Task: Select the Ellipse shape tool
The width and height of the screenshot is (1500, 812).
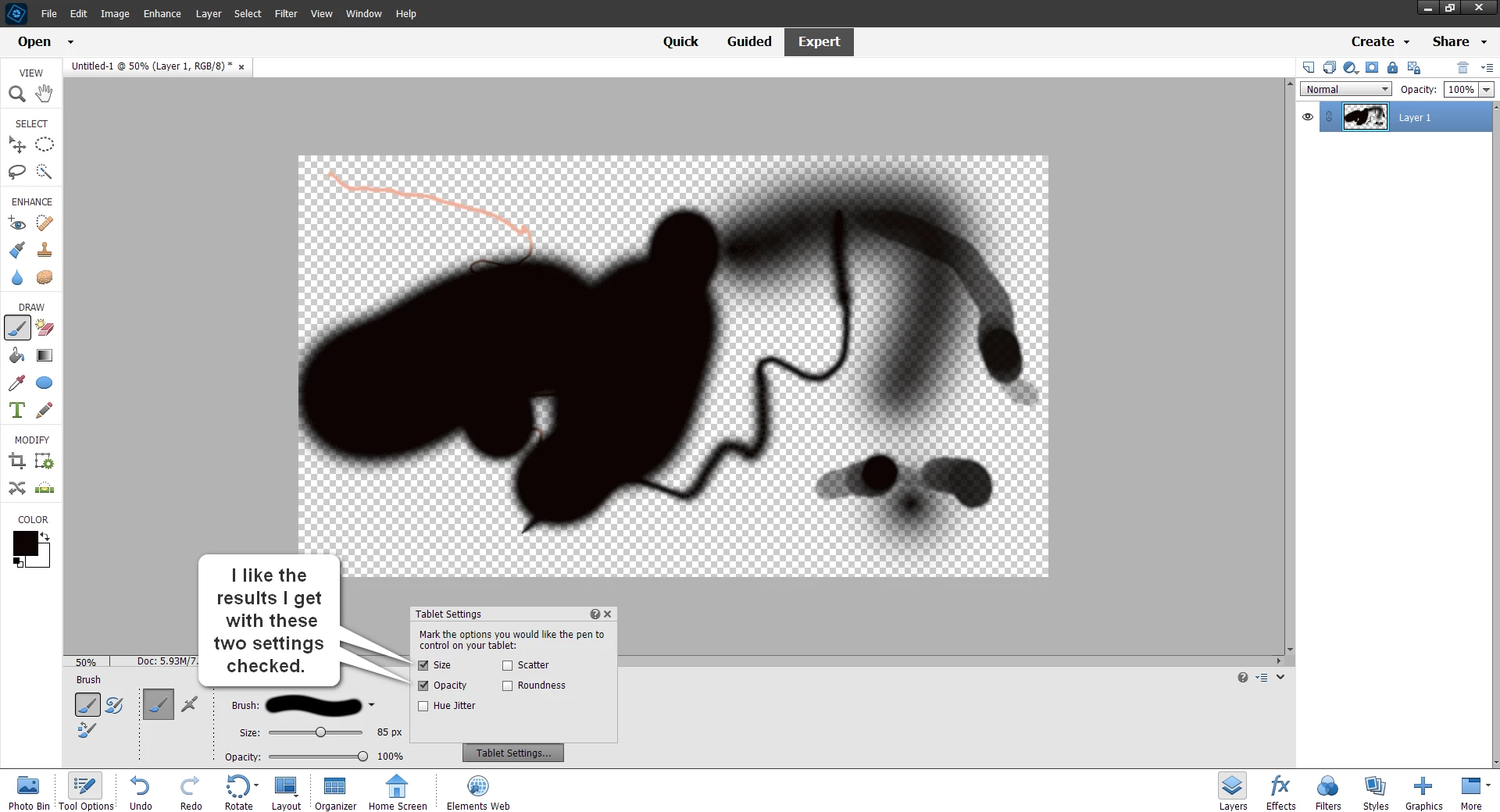Action: coord(45,383)
